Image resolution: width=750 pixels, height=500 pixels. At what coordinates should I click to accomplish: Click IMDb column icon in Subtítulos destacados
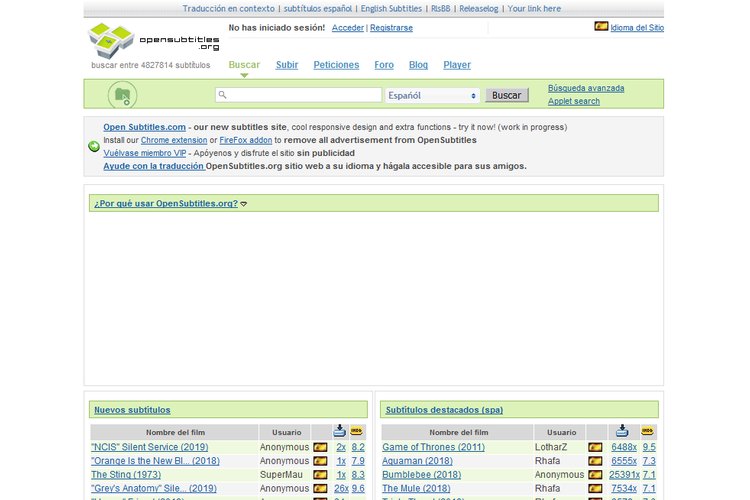tap(647, 431)
